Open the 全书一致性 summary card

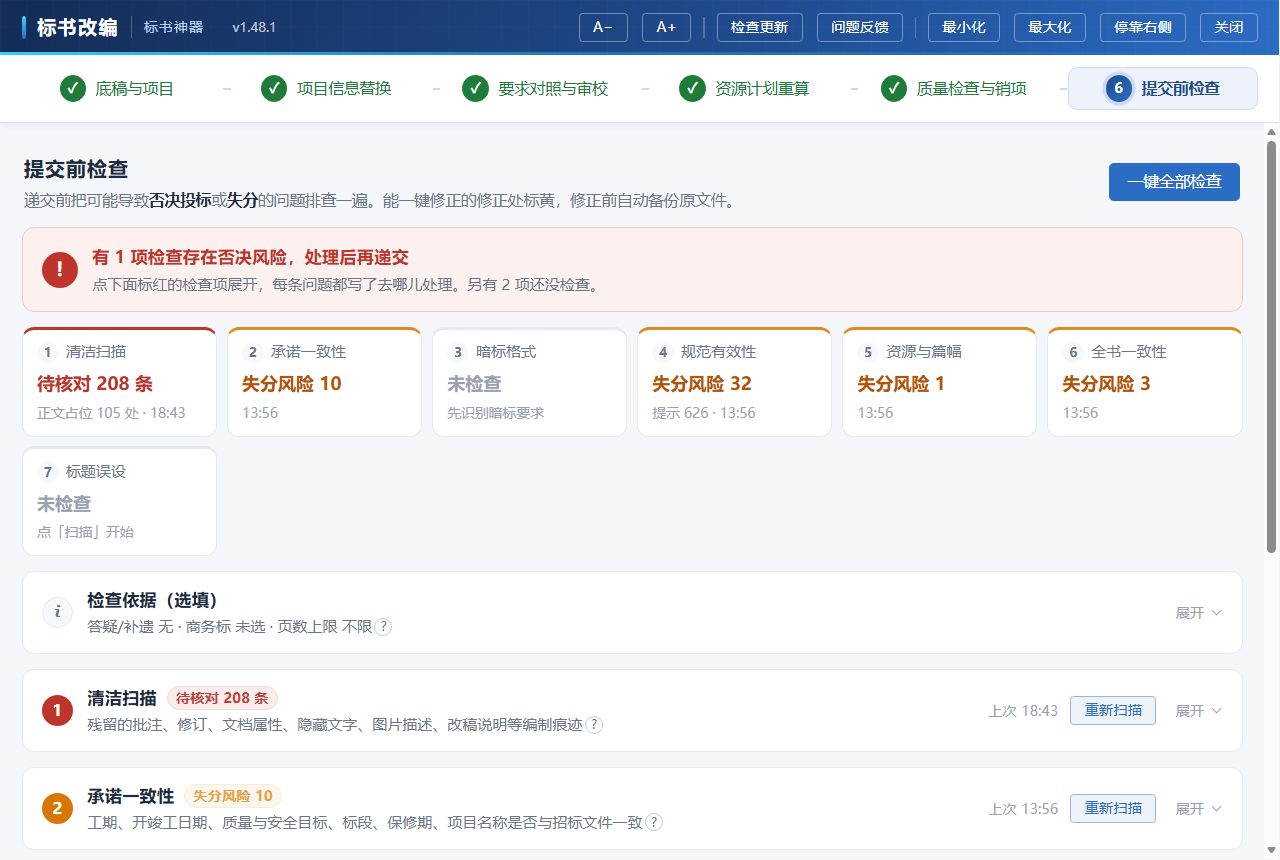click(x=1144, y=382)
